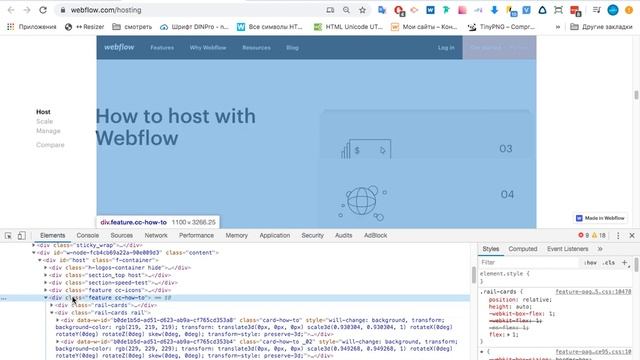
Task: Close the DevTools panel
Action: [632, 236]
